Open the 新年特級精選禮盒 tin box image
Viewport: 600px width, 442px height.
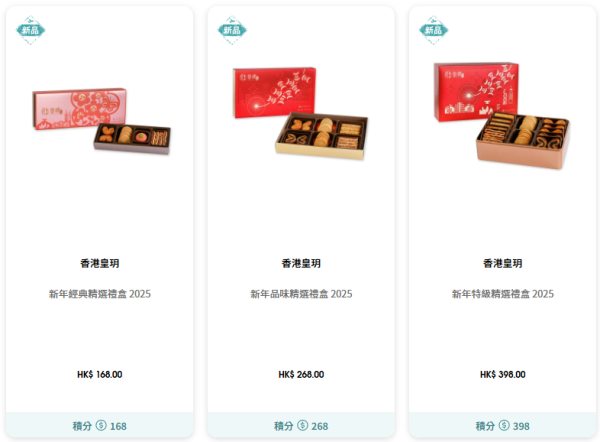[502, 116]
